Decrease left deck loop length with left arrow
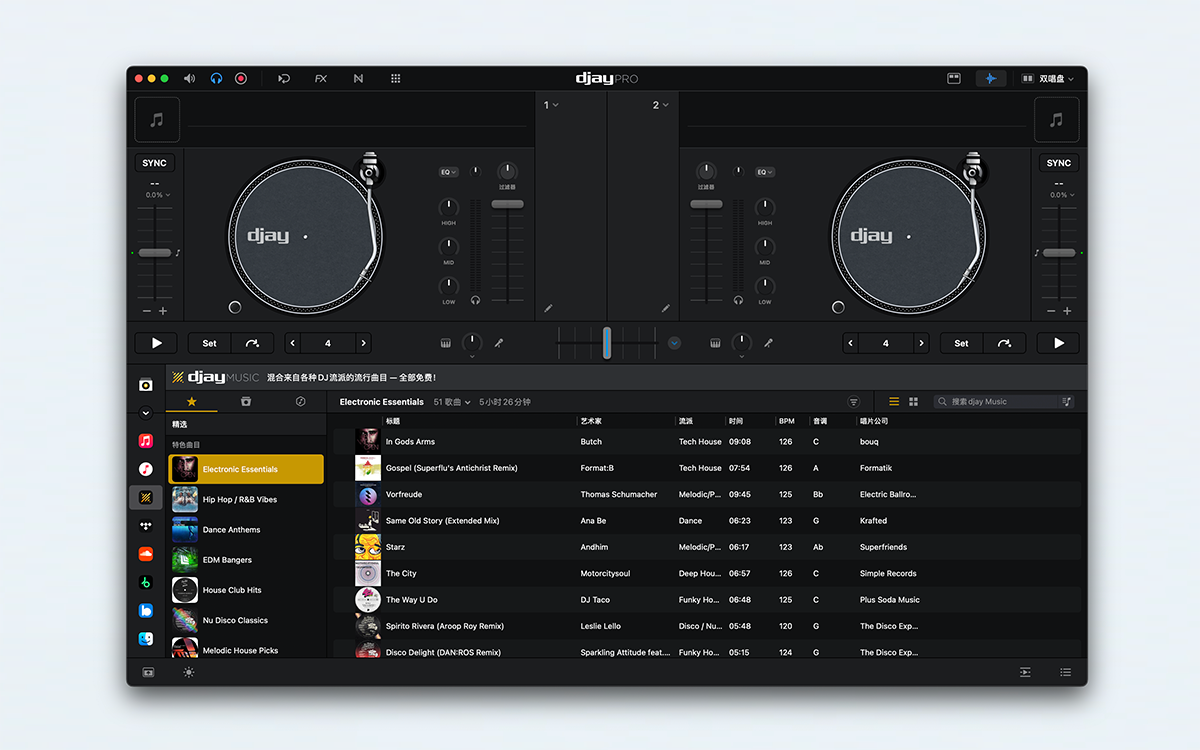The image size is (1200, 750). 293,343
